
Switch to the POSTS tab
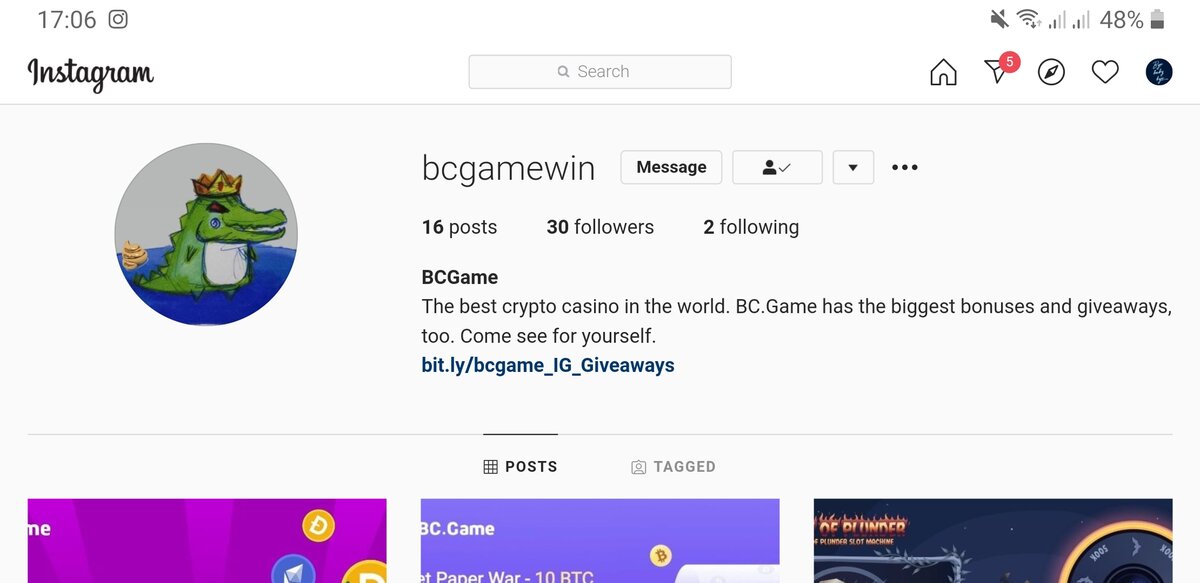[520, 466]
